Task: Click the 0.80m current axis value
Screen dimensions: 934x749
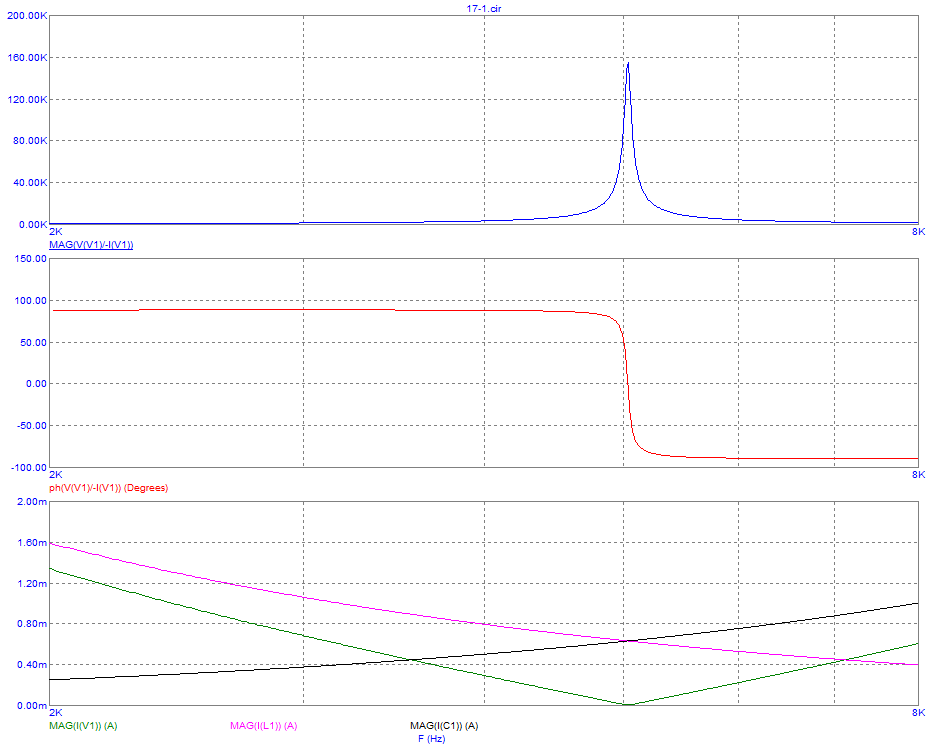Action: click(x=32, y=624)
